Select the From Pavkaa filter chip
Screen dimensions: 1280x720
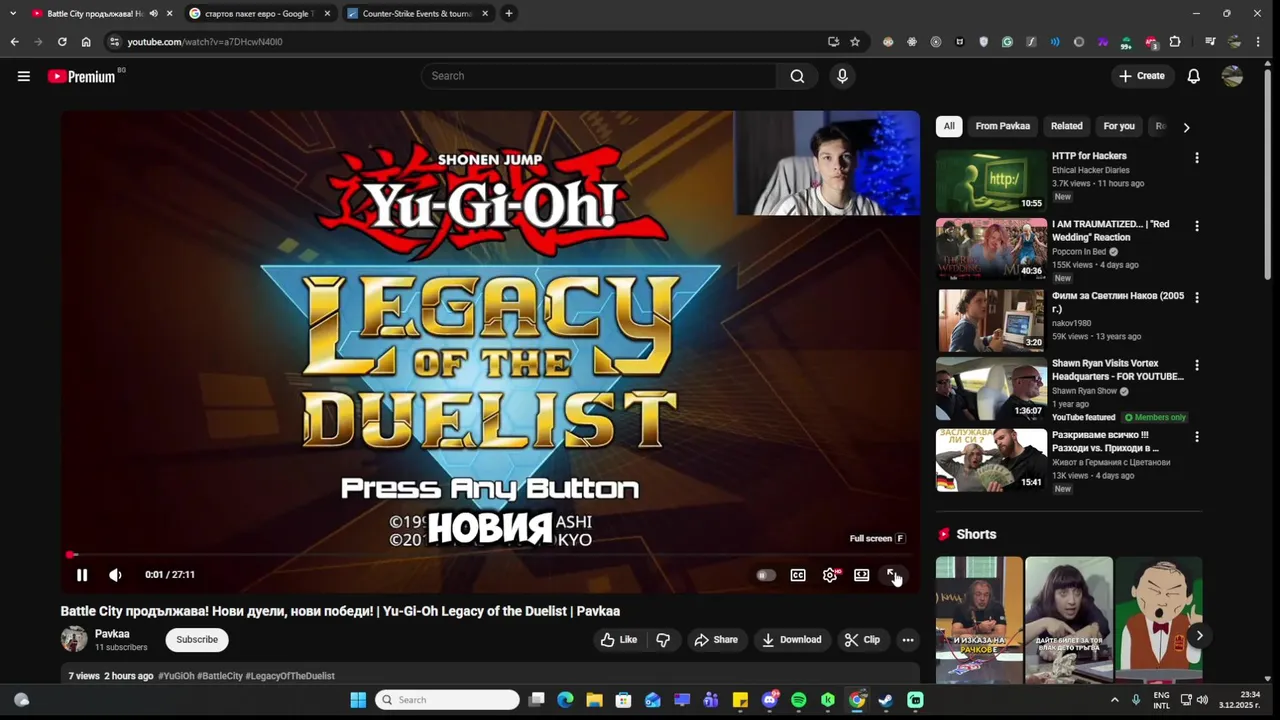(1003, 126)
